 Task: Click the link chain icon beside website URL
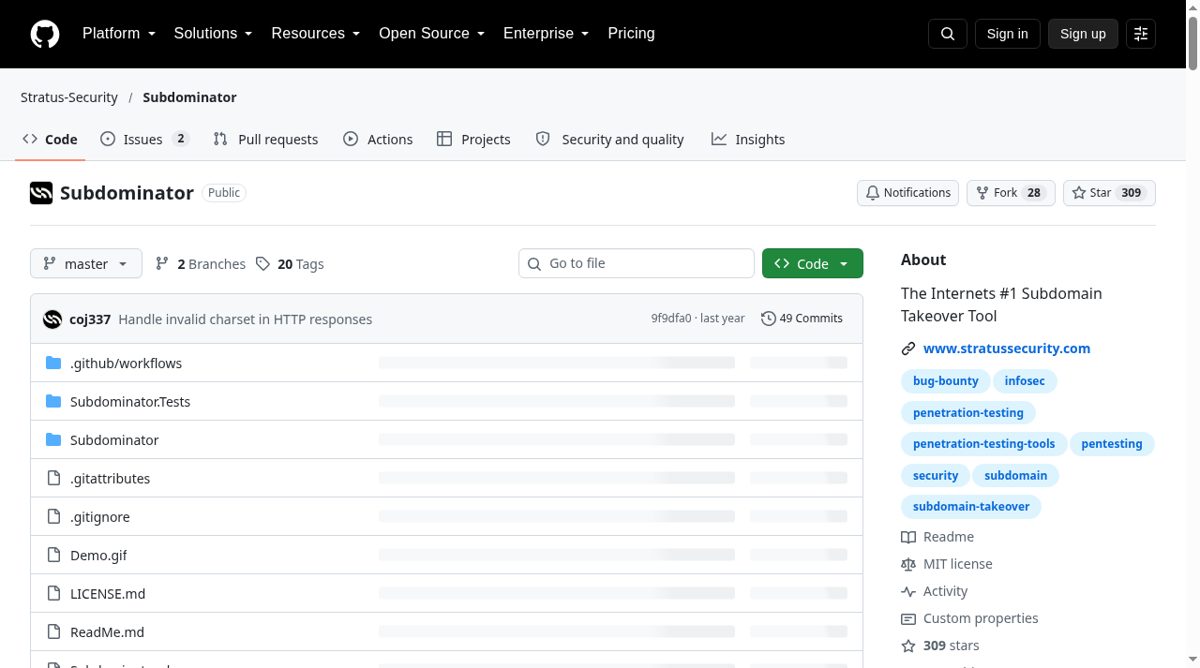point(908,349)
